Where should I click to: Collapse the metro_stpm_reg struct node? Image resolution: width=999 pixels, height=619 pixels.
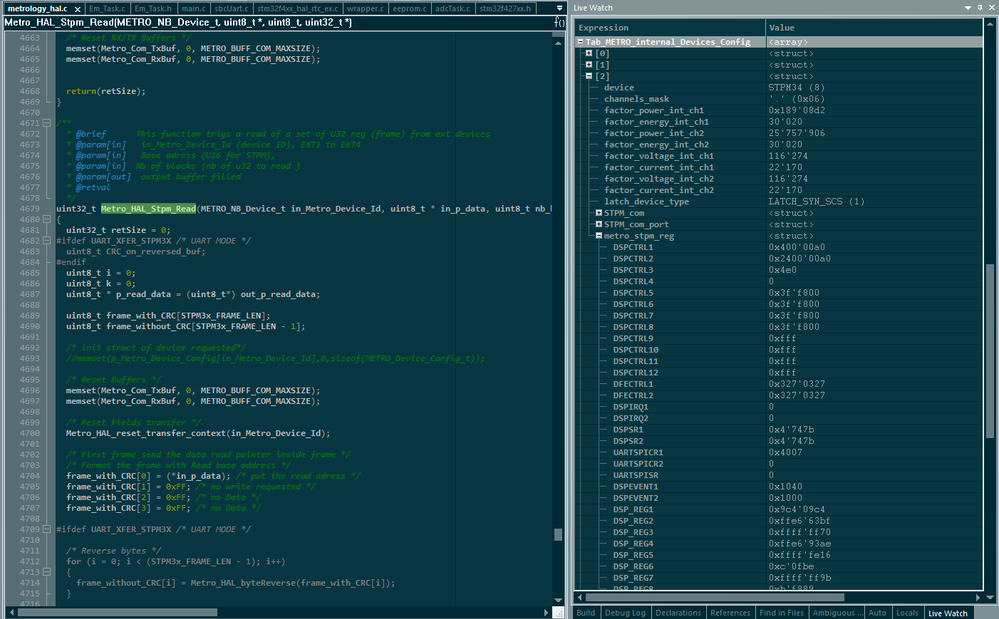[598, 236]
